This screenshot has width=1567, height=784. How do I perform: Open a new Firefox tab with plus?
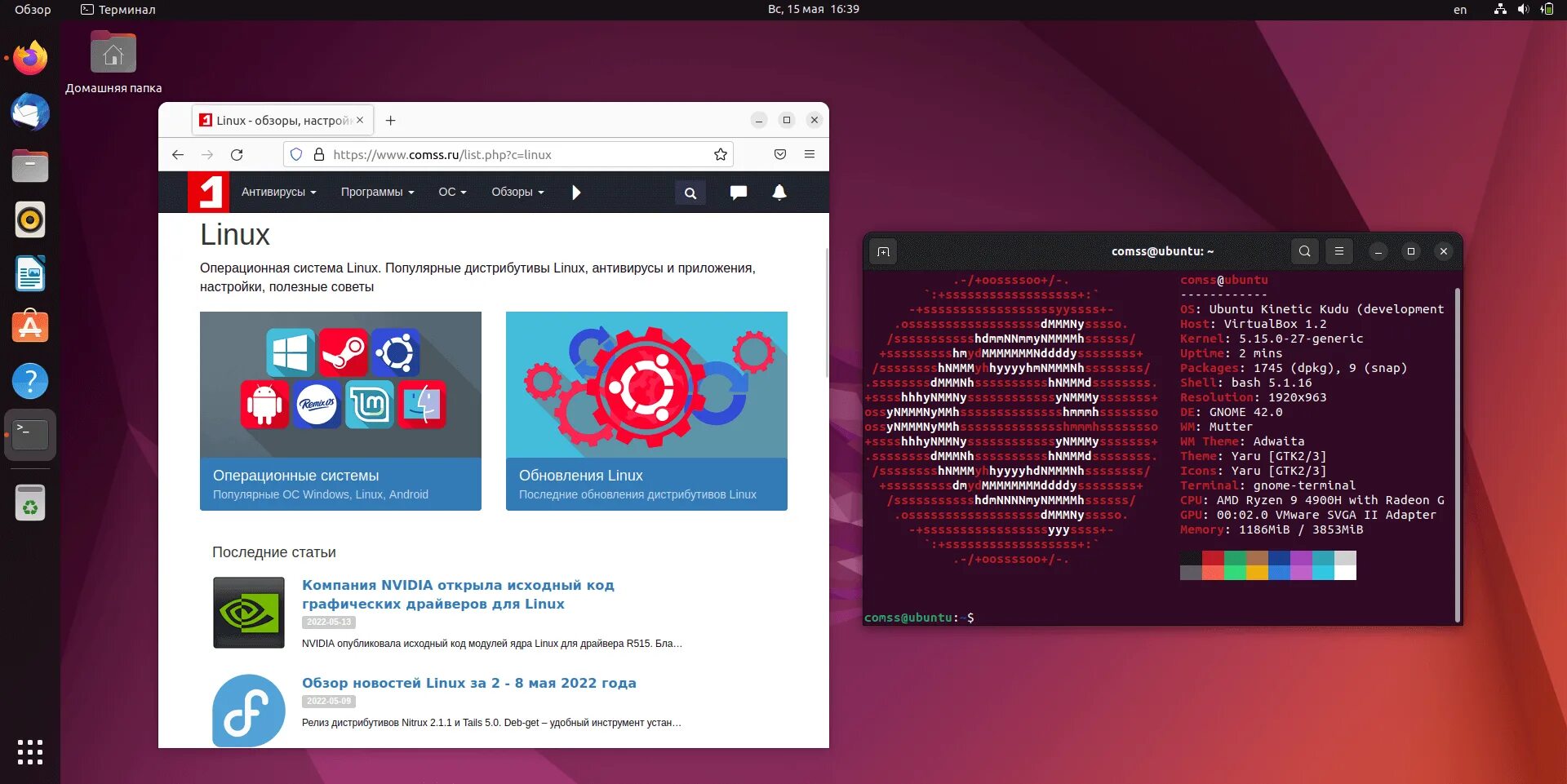[391, 121]
